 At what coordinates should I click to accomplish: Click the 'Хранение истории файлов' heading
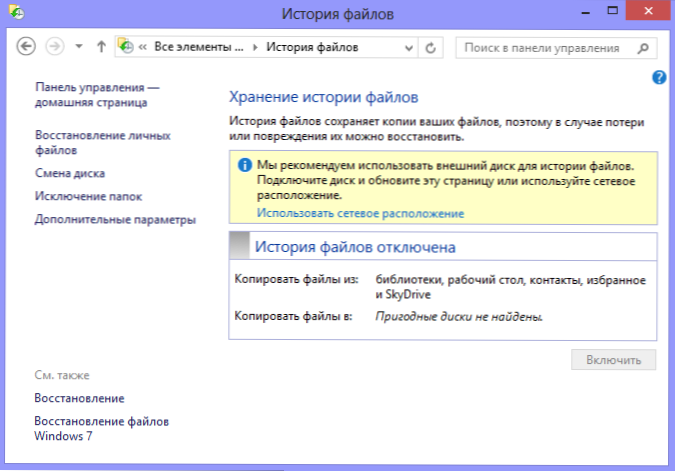click(323, 97)
